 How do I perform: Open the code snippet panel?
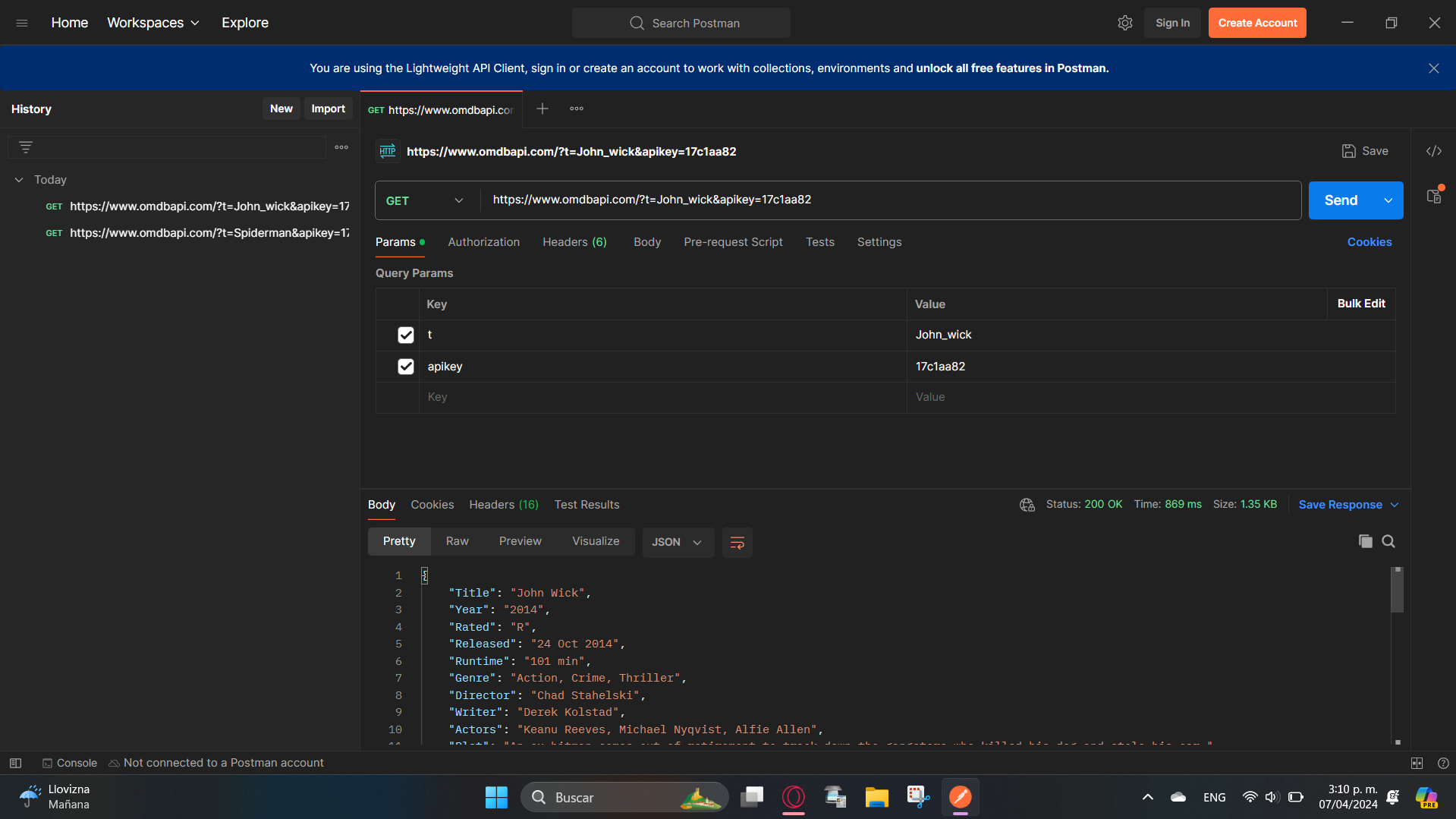(x=1434, y=151)
